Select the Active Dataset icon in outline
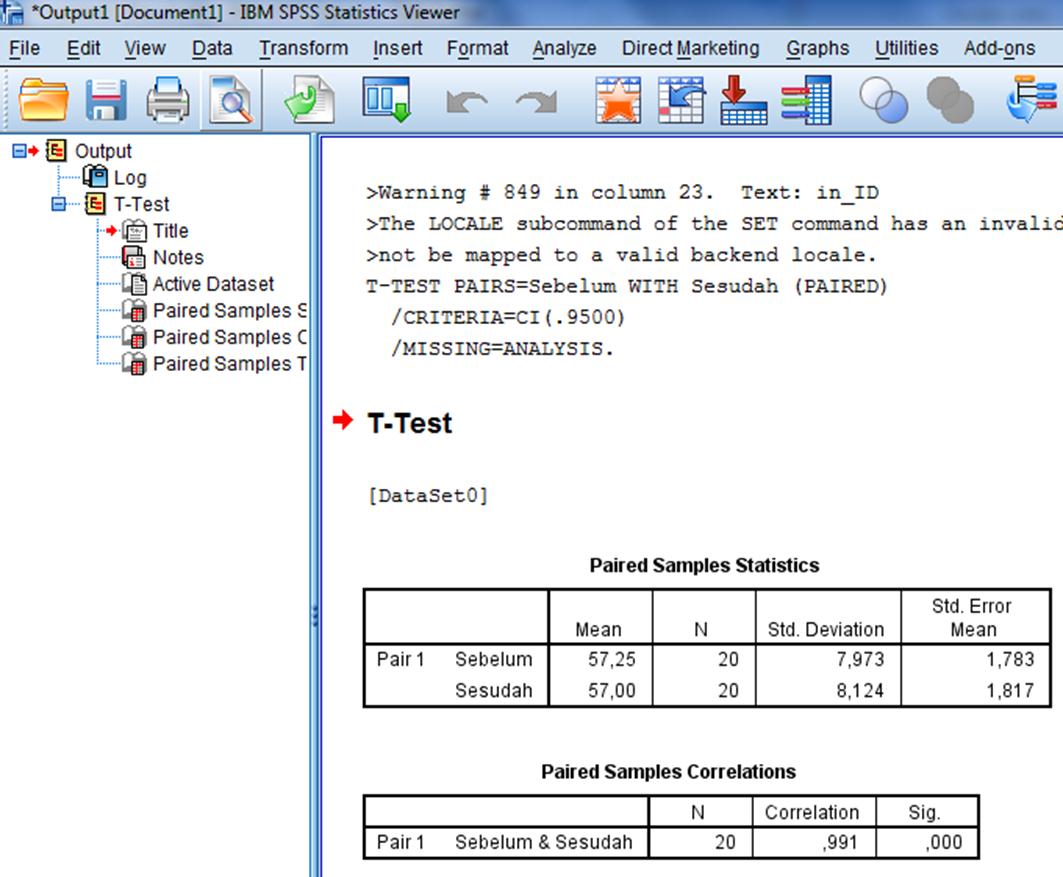Viewport: 1063px width, 877px height. (x=134, y=283)
